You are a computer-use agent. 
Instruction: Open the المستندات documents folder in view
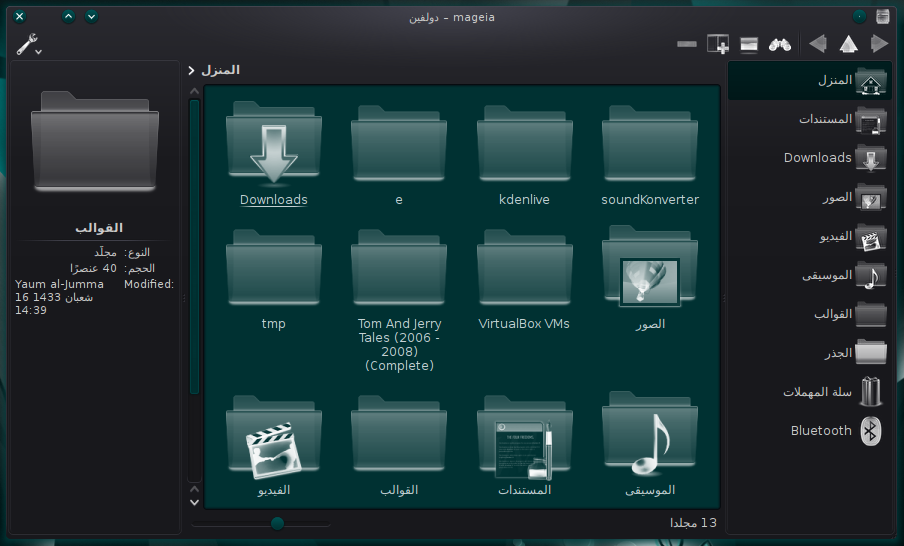tap(525, 445)
